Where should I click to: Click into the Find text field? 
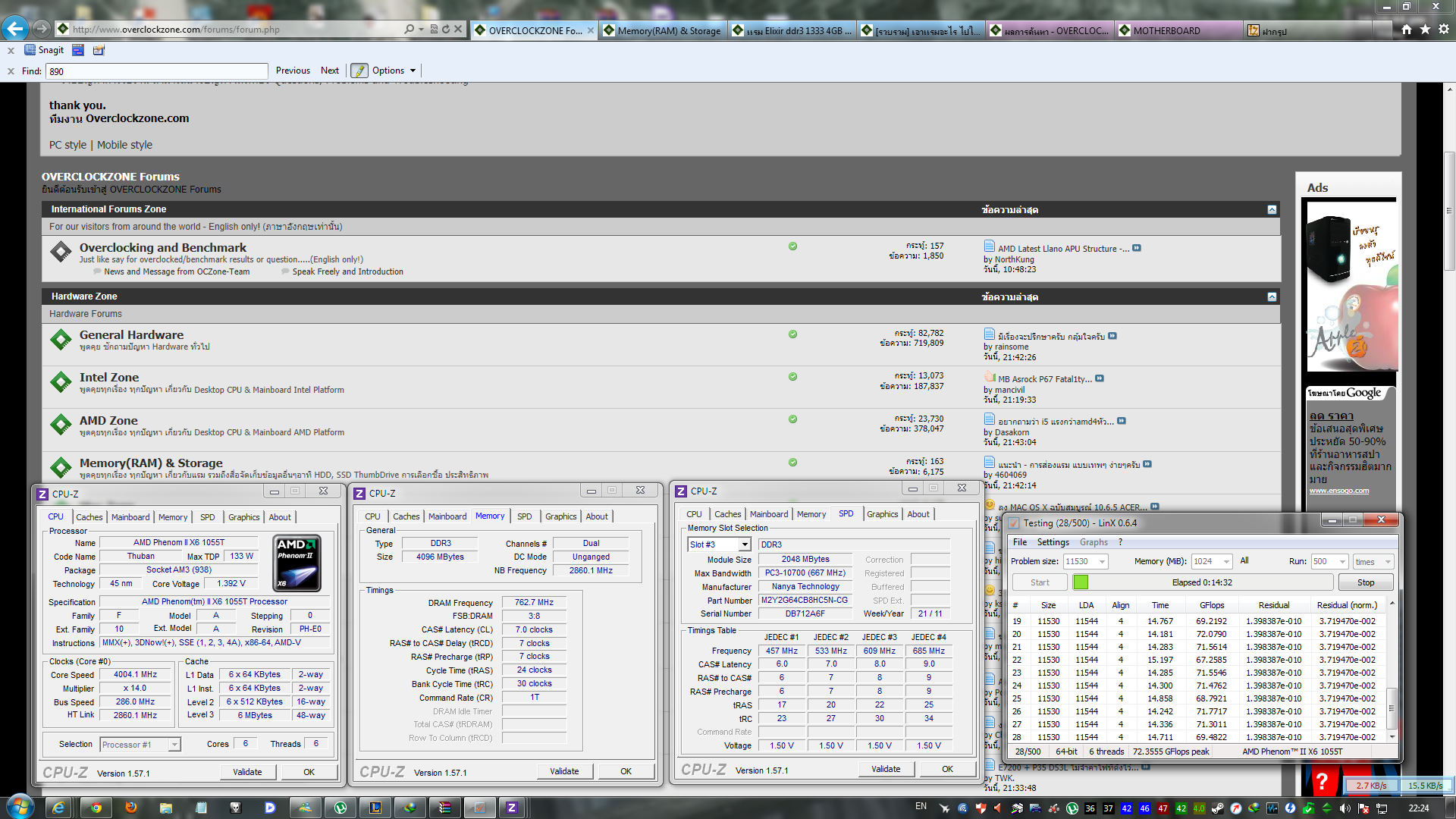(156, 71)
